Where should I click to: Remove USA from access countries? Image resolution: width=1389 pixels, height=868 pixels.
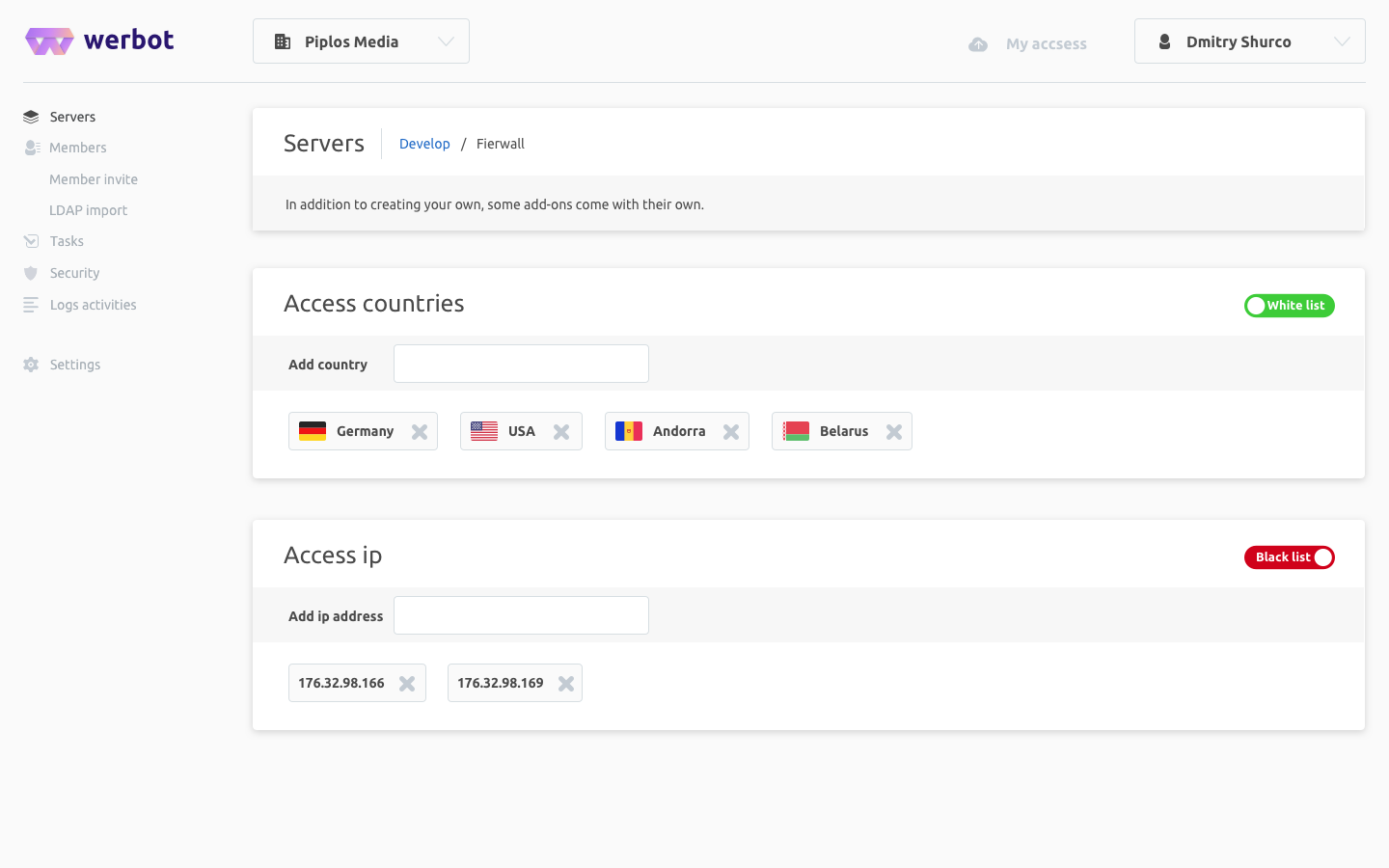pyautogui.click(x=561, y=432)
